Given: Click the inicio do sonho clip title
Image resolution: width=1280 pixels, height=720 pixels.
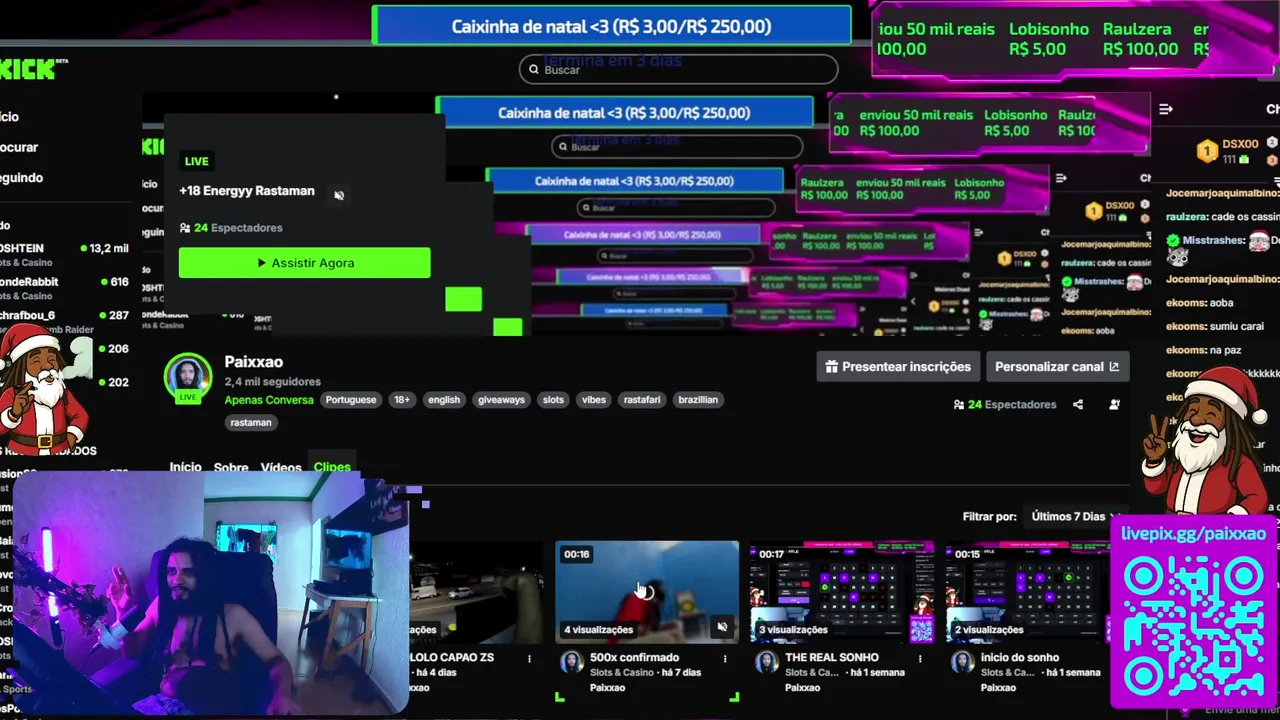Looking at the screenshot, I should tap(1026, 658).
